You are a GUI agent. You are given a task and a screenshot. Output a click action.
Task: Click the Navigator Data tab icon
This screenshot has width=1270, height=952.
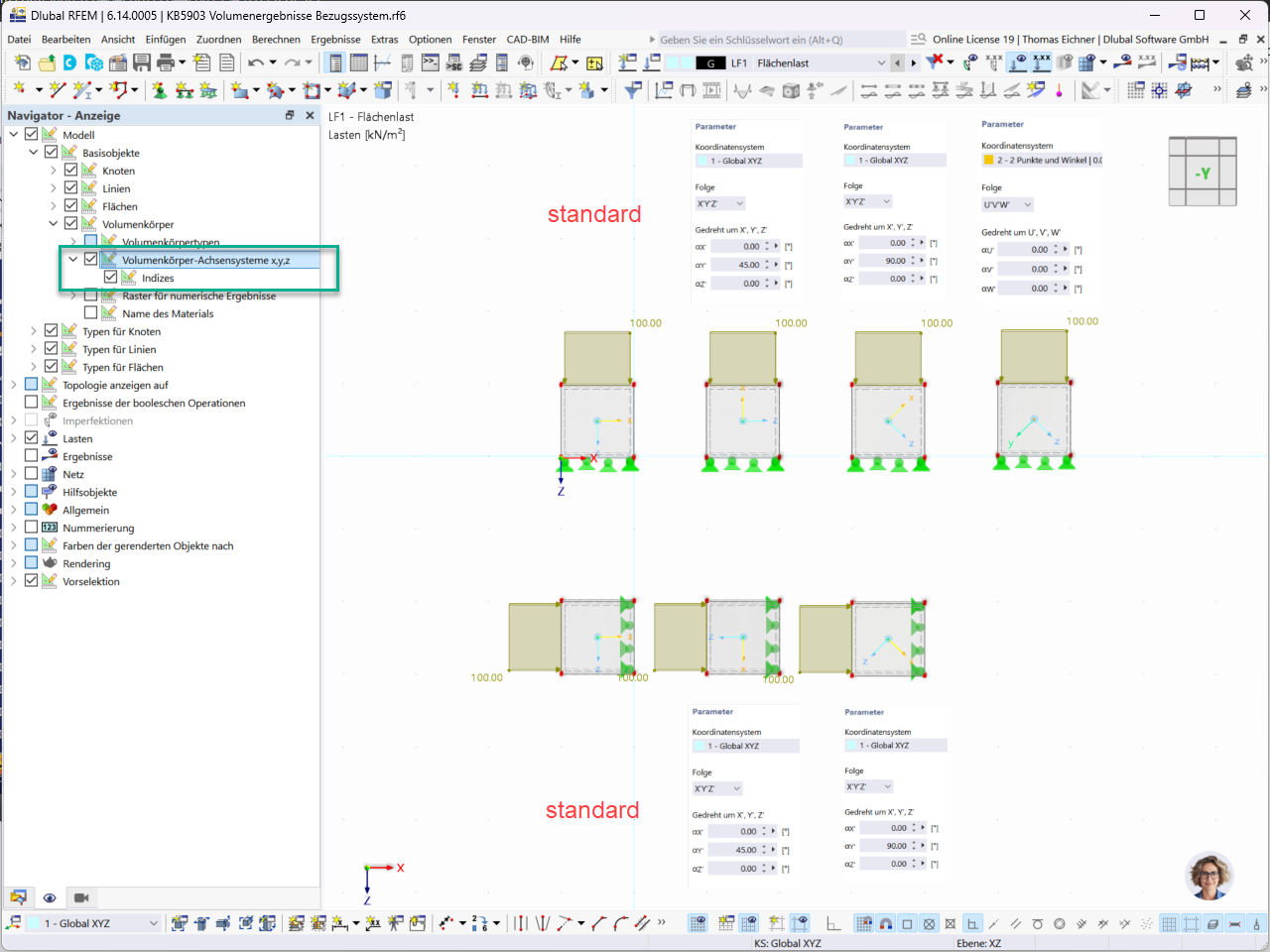[18, 897]
